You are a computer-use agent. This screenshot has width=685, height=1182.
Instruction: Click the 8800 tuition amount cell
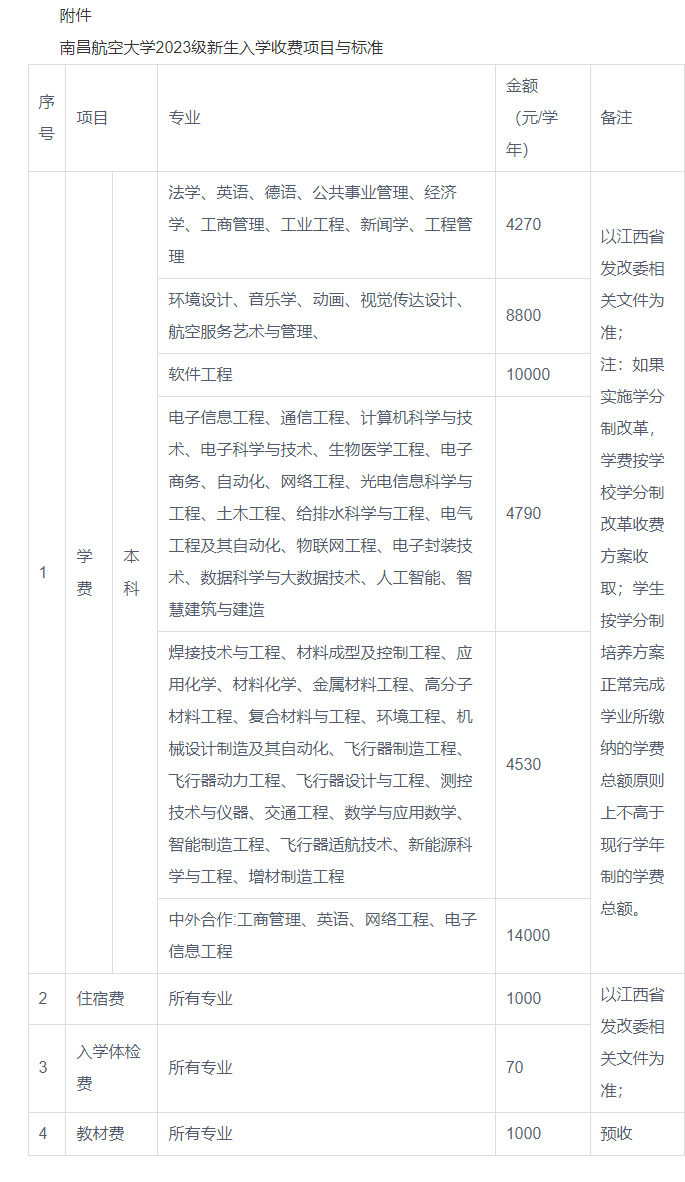click(x=543, y=316)
